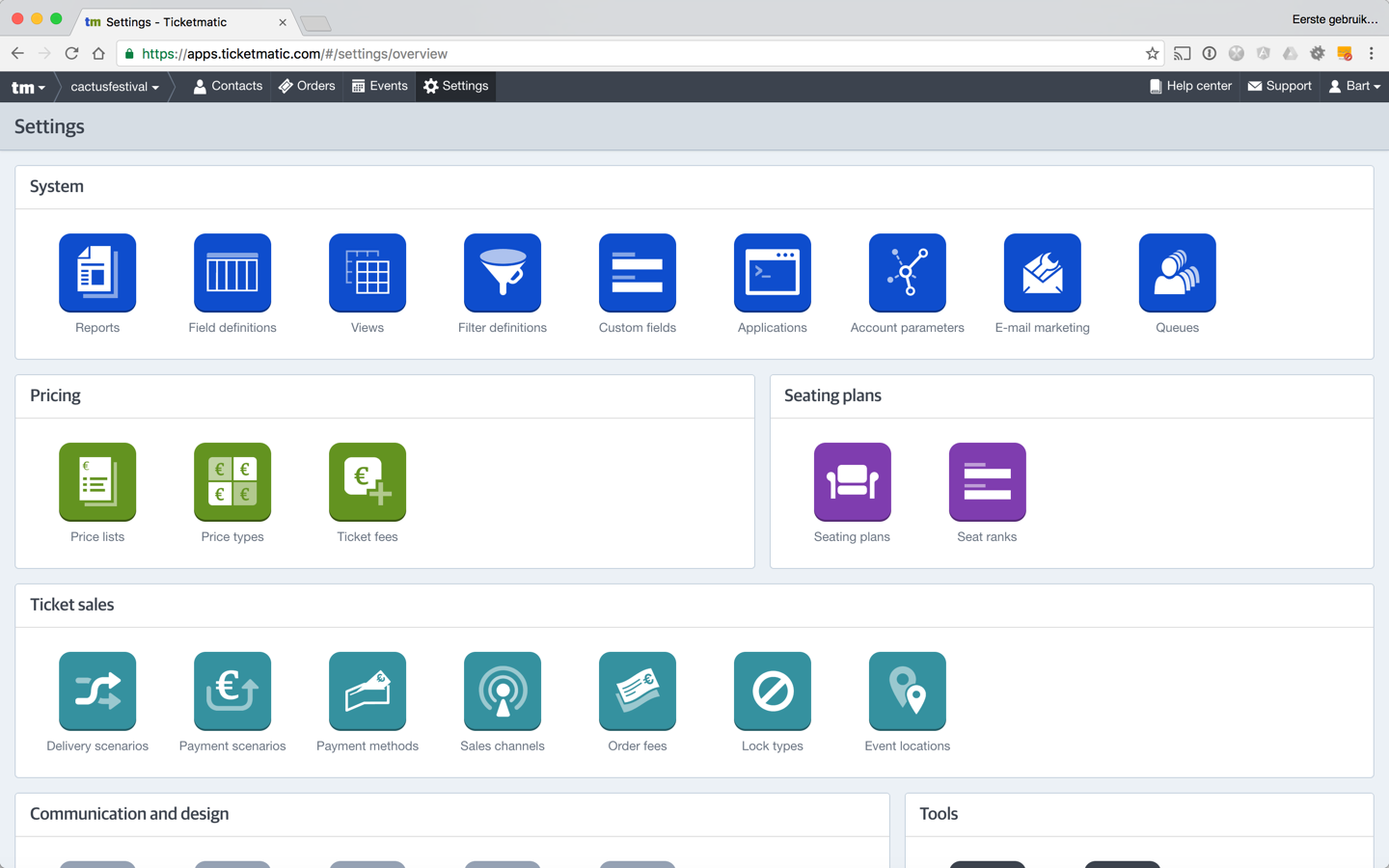Open Ticket fees icon

pos(368,482)
